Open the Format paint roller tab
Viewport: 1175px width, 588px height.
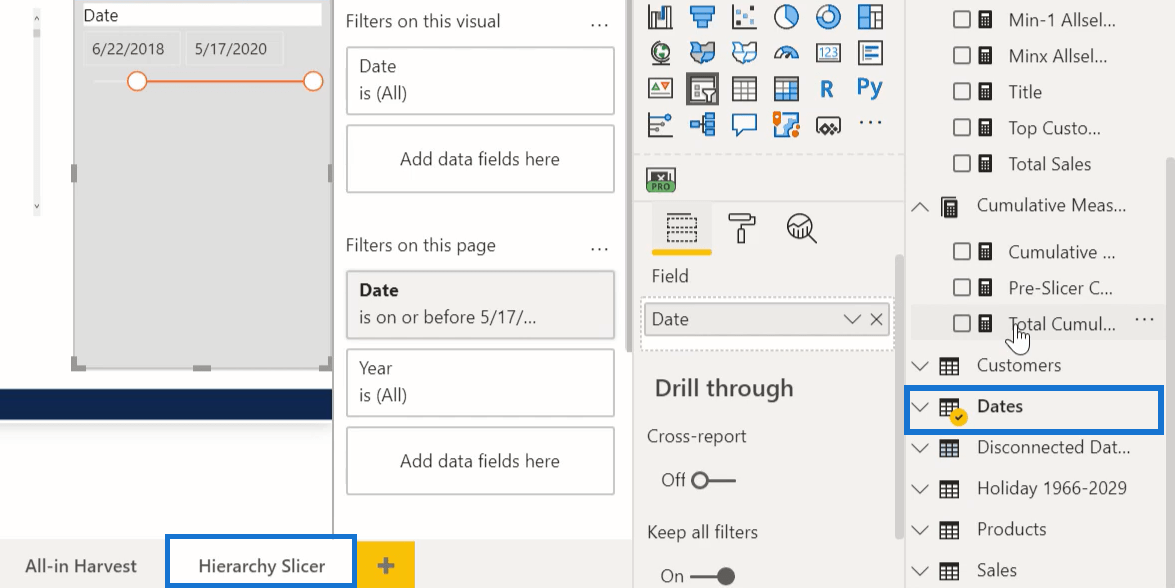(x=741, y=228)
